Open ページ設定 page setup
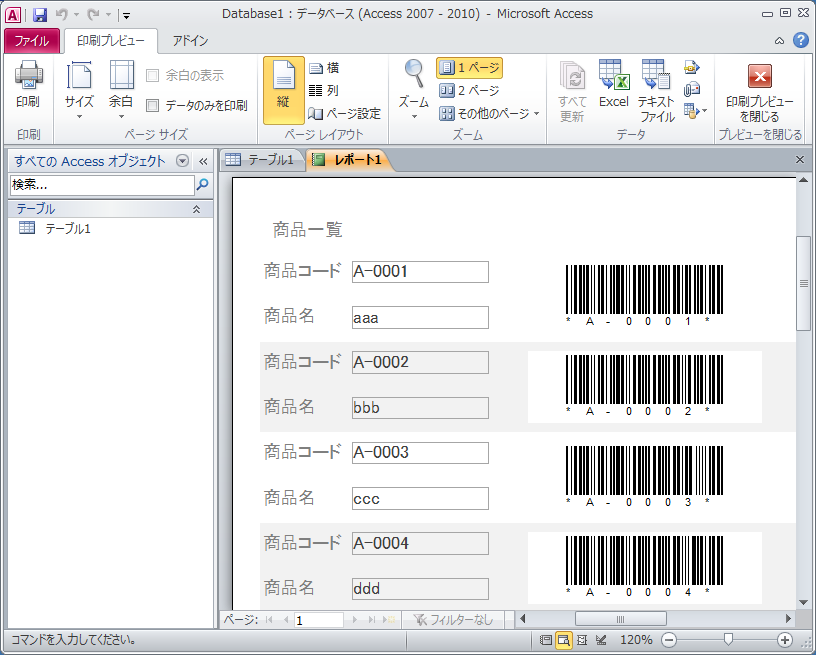This screenshot has width=816, height=655. coord(345,113)
